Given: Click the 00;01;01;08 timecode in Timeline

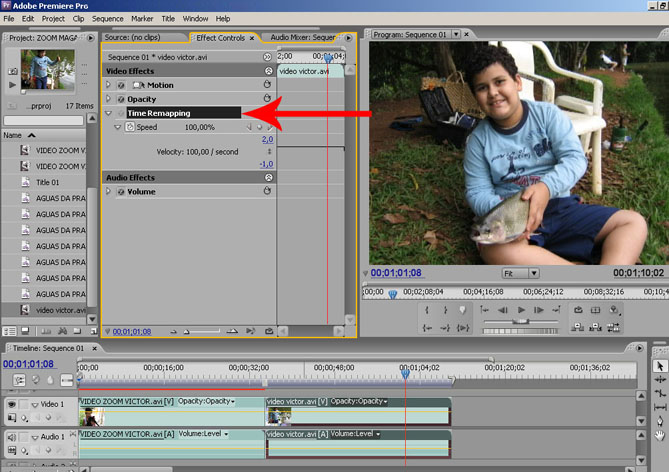Looking at the screenshot, I should (28, 364).
